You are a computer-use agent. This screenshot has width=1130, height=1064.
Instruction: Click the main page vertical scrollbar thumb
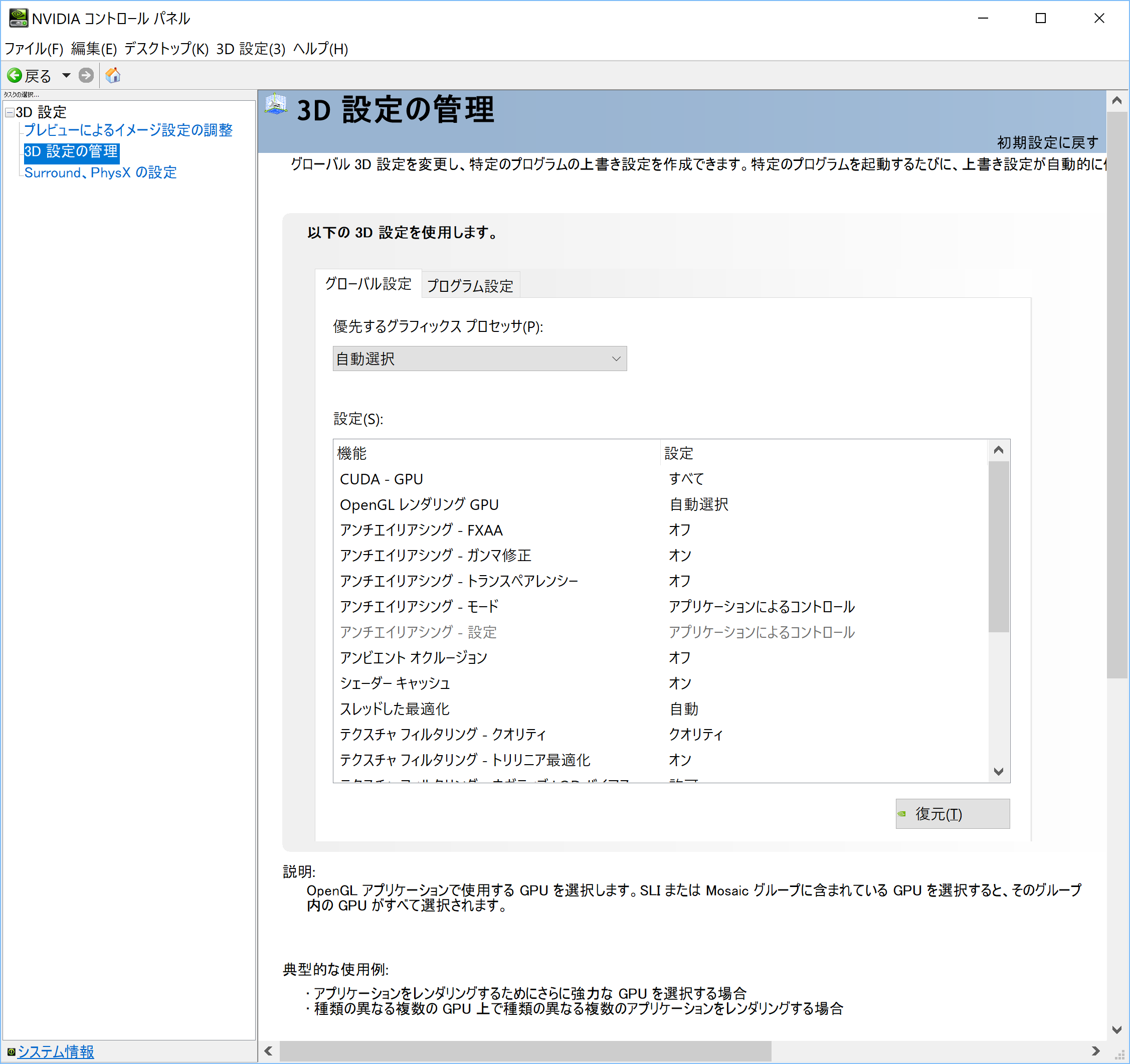point(1117,395)
